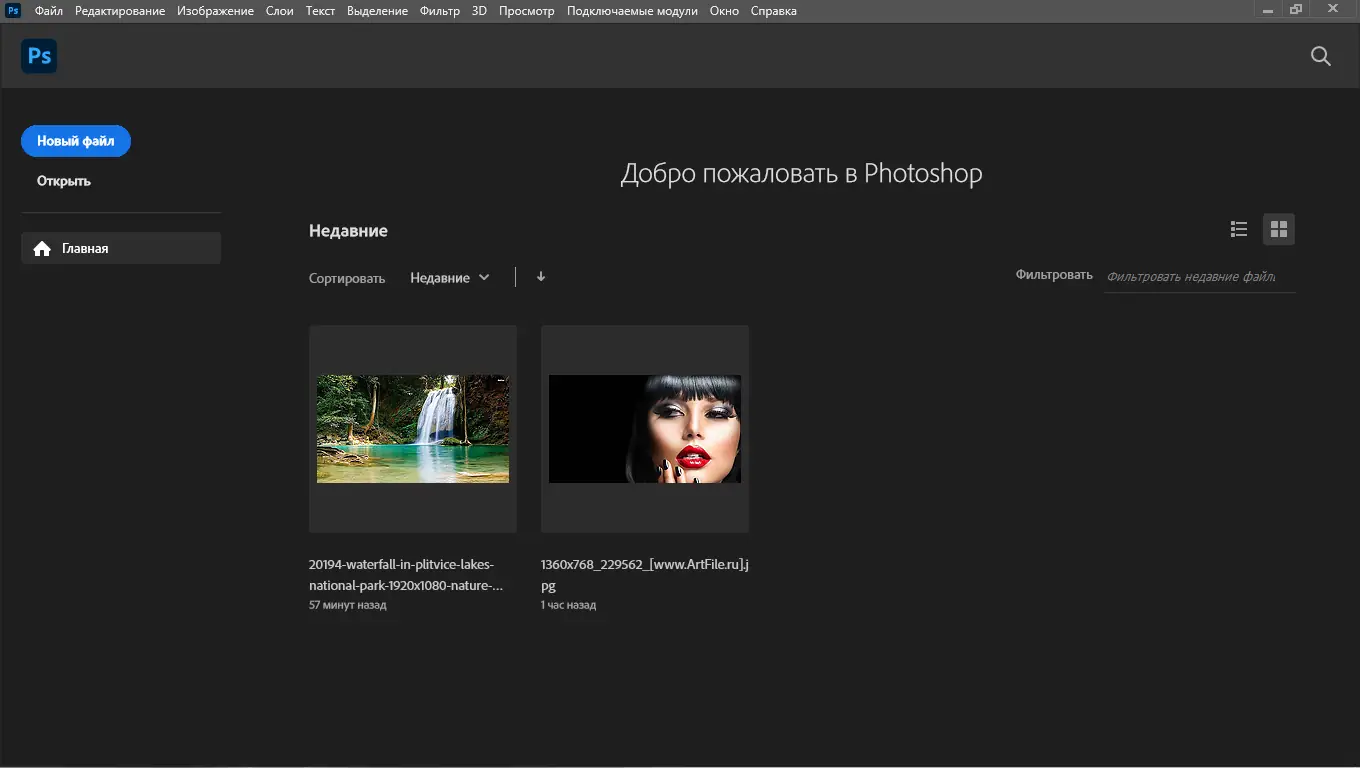Open the woman portrait thumbnail

point(645,429)
